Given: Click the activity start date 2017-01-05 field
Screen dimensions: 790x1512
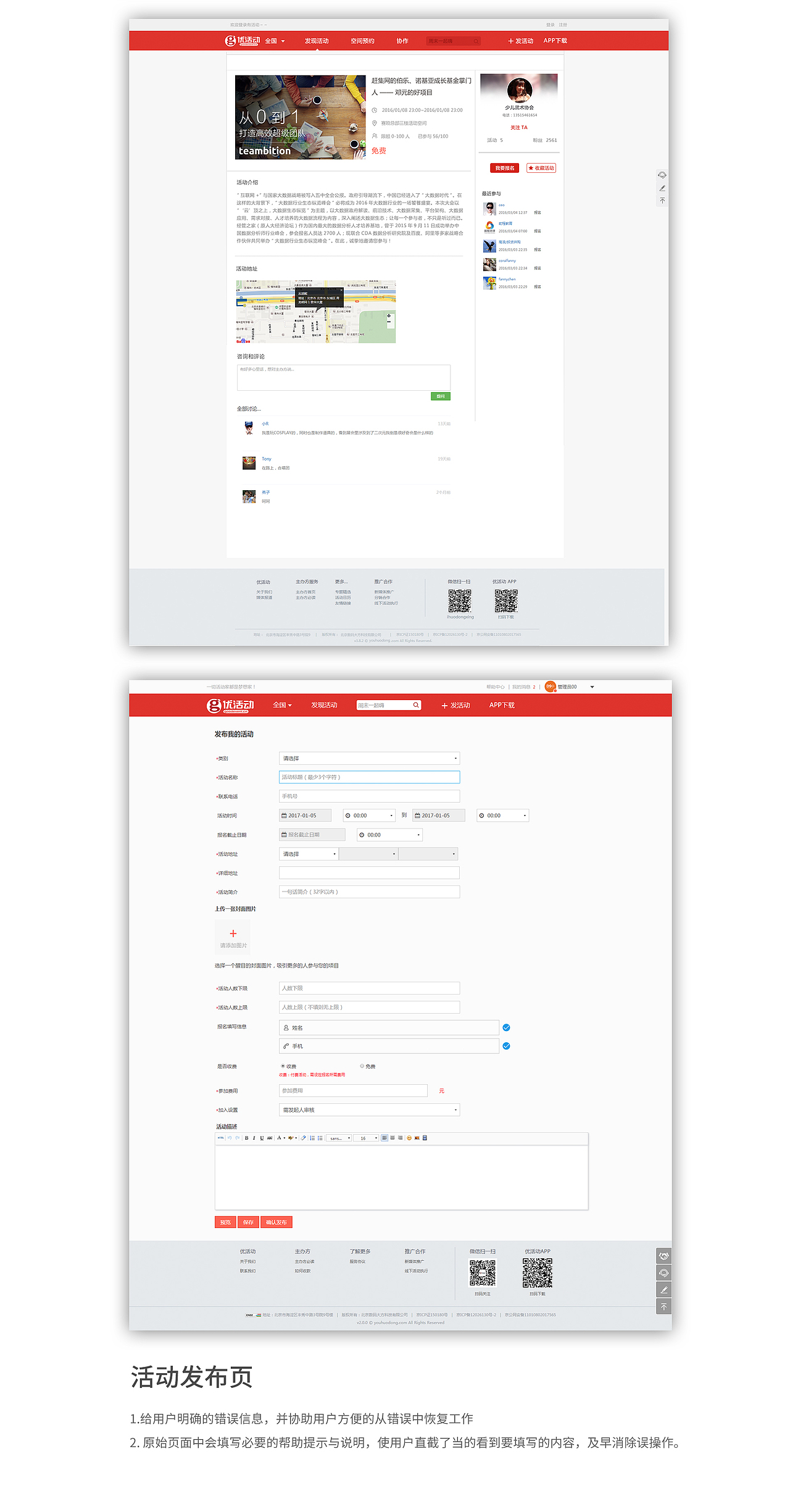Looking at the screenshot, I should tap(305, 816).
